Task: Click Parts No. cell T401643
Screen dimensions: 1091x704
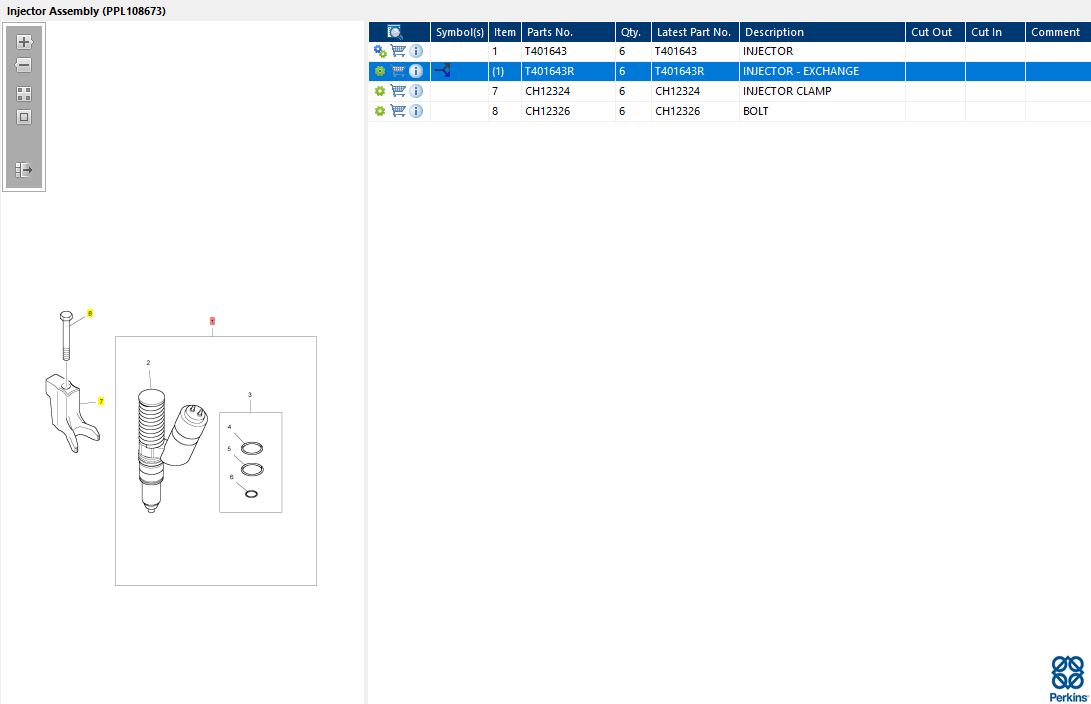Action: coord(568,51)
